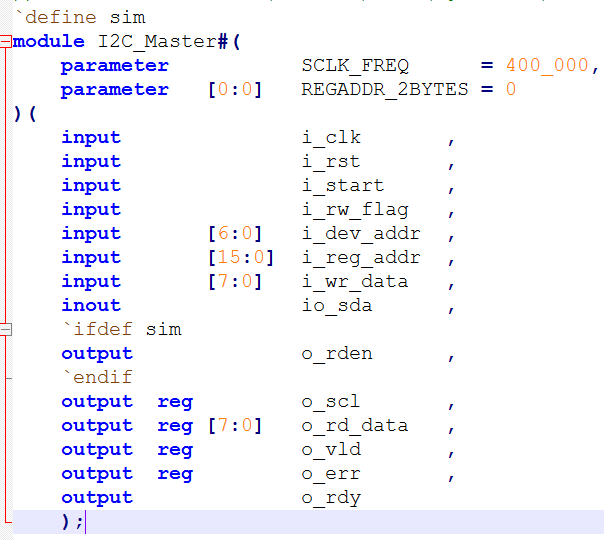Viewport: 604px width, 540px height.
Task: Click the io_sda port name
Action: 337,305
